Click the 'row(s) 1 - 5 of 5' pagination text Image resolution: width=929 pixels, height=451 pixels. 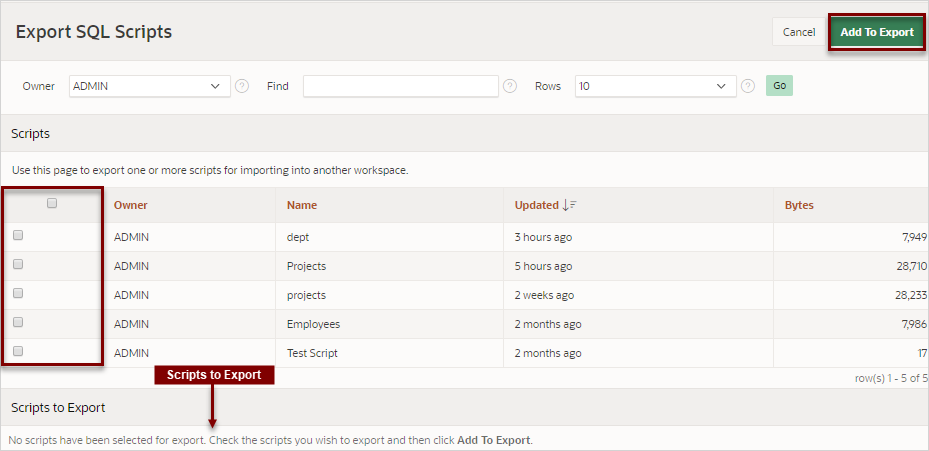(x=891, y=378)
